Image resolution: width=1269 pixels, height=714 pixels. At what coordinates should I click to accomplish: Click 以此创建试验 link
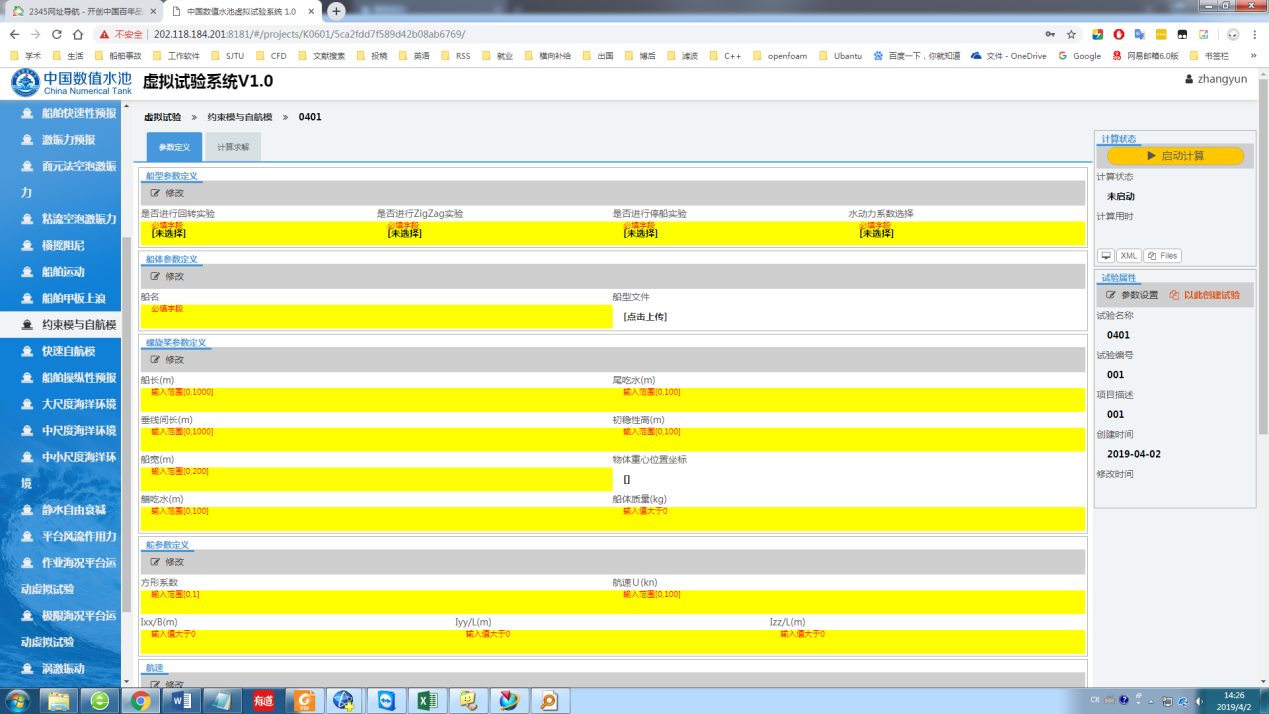coord(1204,295)
